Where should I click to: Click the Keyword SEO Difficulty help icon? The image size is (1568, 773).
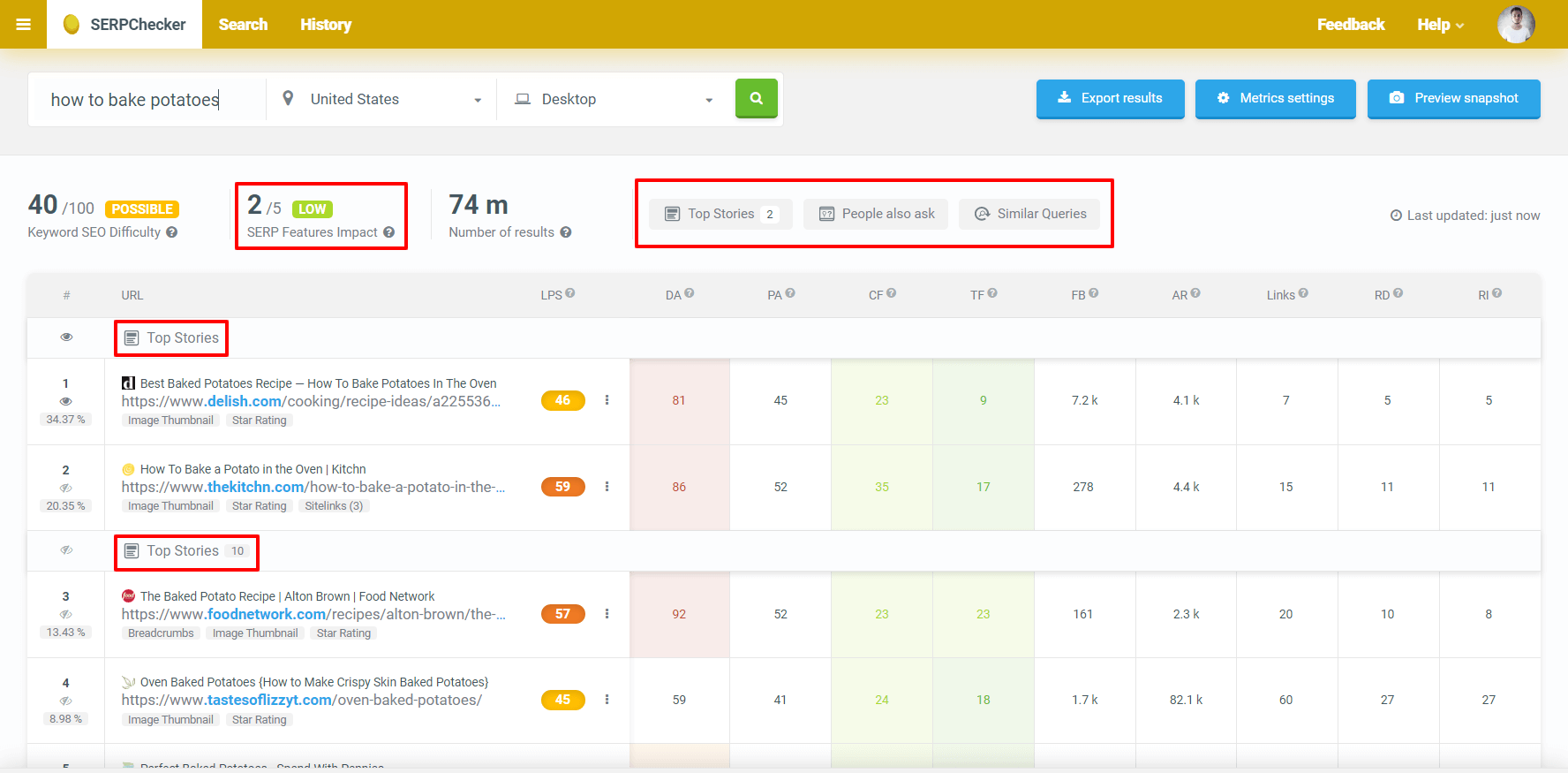pyautogui.click(x=172, y=232)
